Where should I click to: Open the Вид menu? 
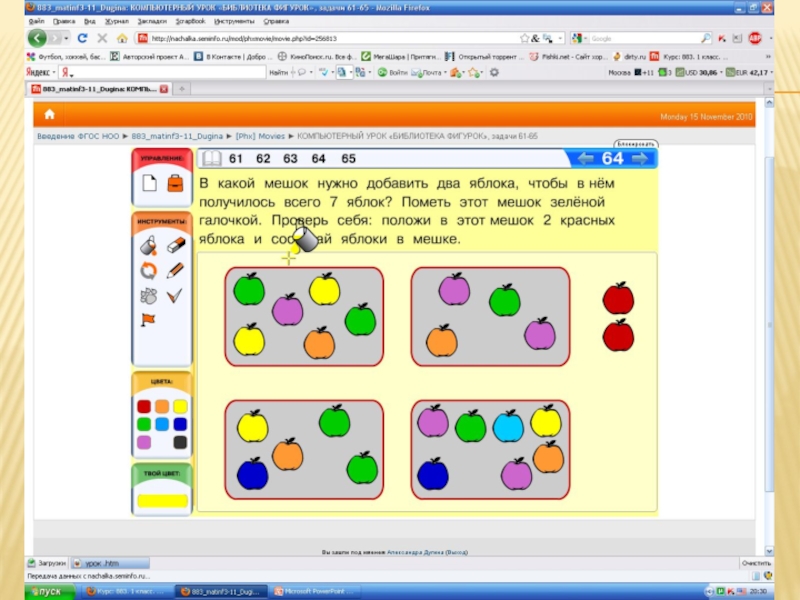pyautogui.click(x=90, y=21)
